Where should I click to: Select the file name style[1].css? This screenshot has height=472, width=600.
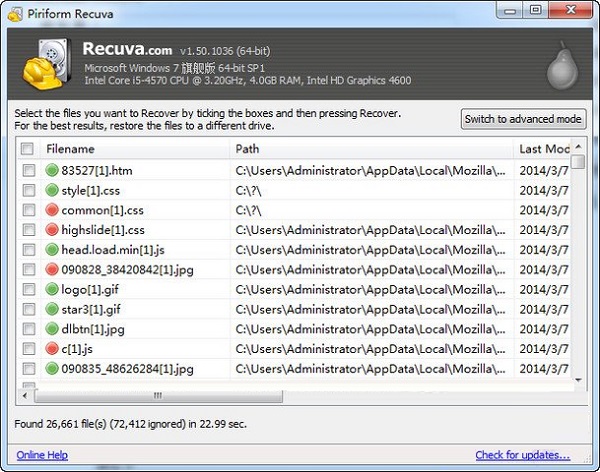tap(91, 191)
